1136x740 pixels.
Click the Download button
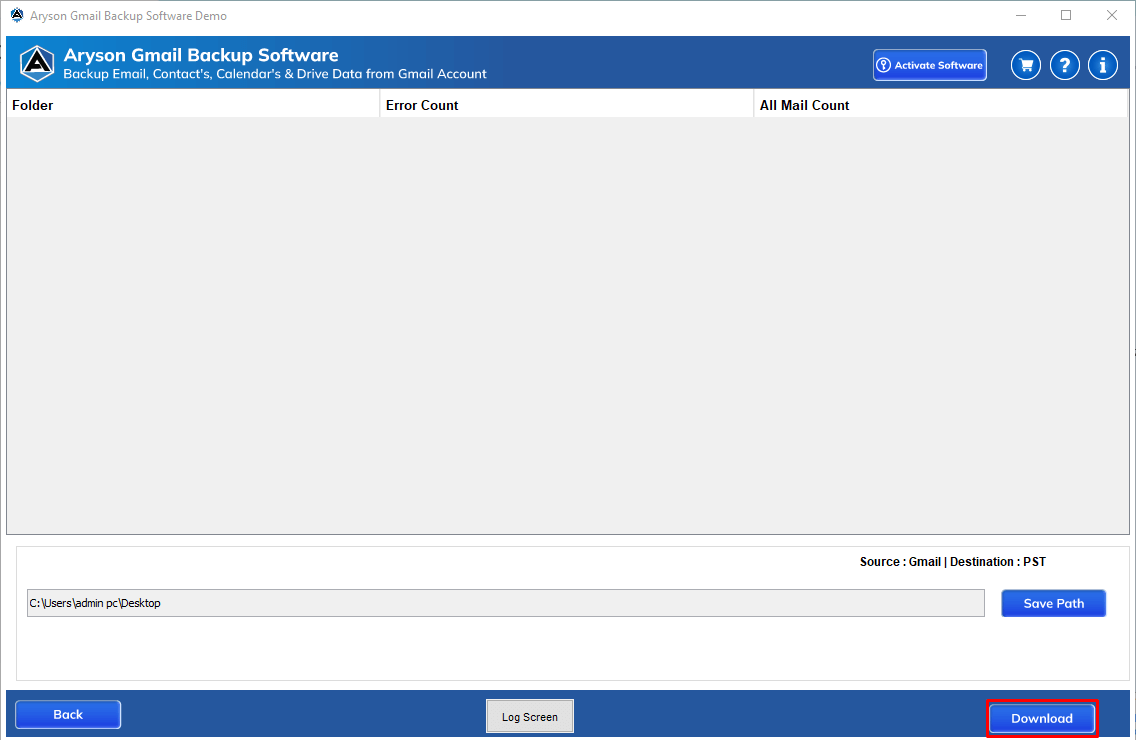[x=1042, y=718]
